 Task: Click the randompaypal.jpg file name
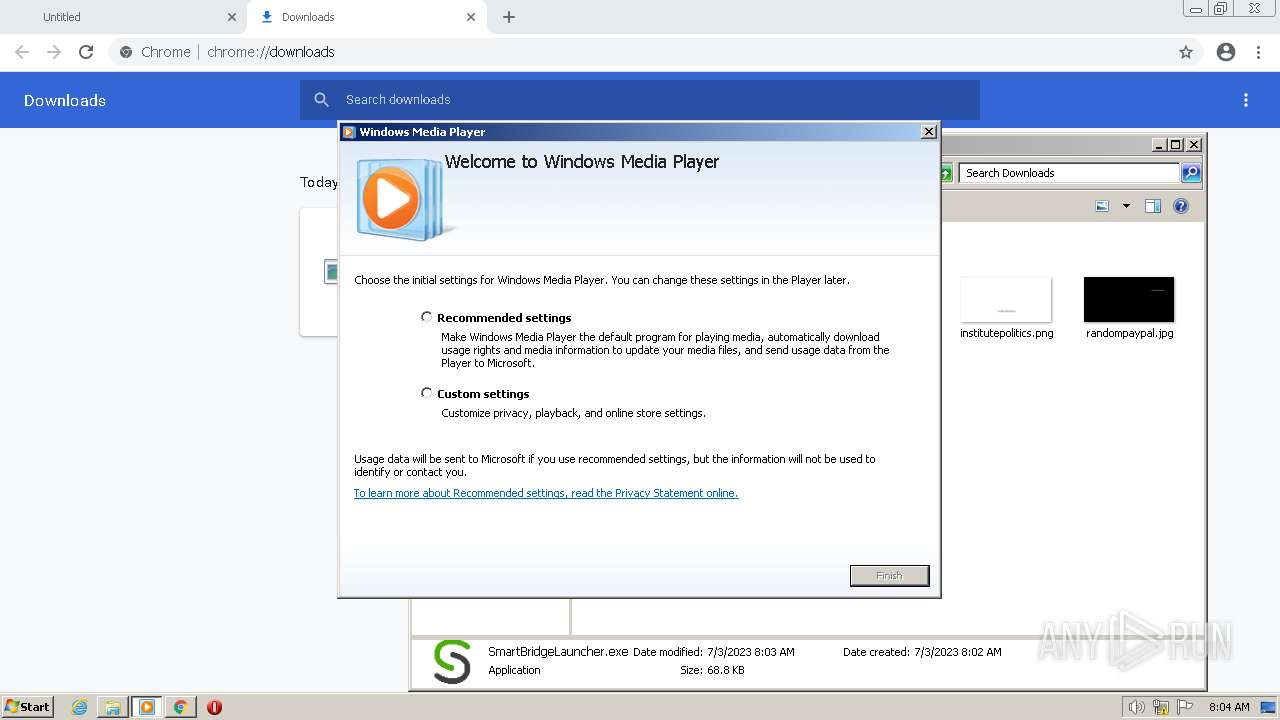click(x=1130, y=333)
